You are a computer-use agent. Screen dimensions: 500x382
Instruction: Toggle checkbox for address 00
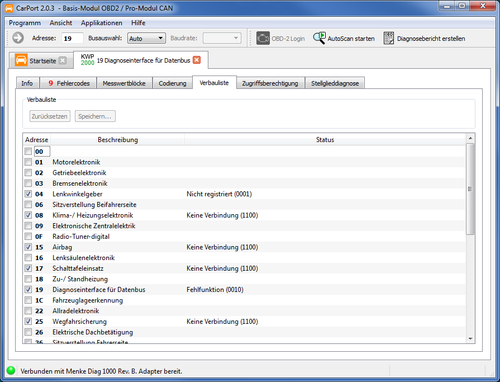[28, 151]
